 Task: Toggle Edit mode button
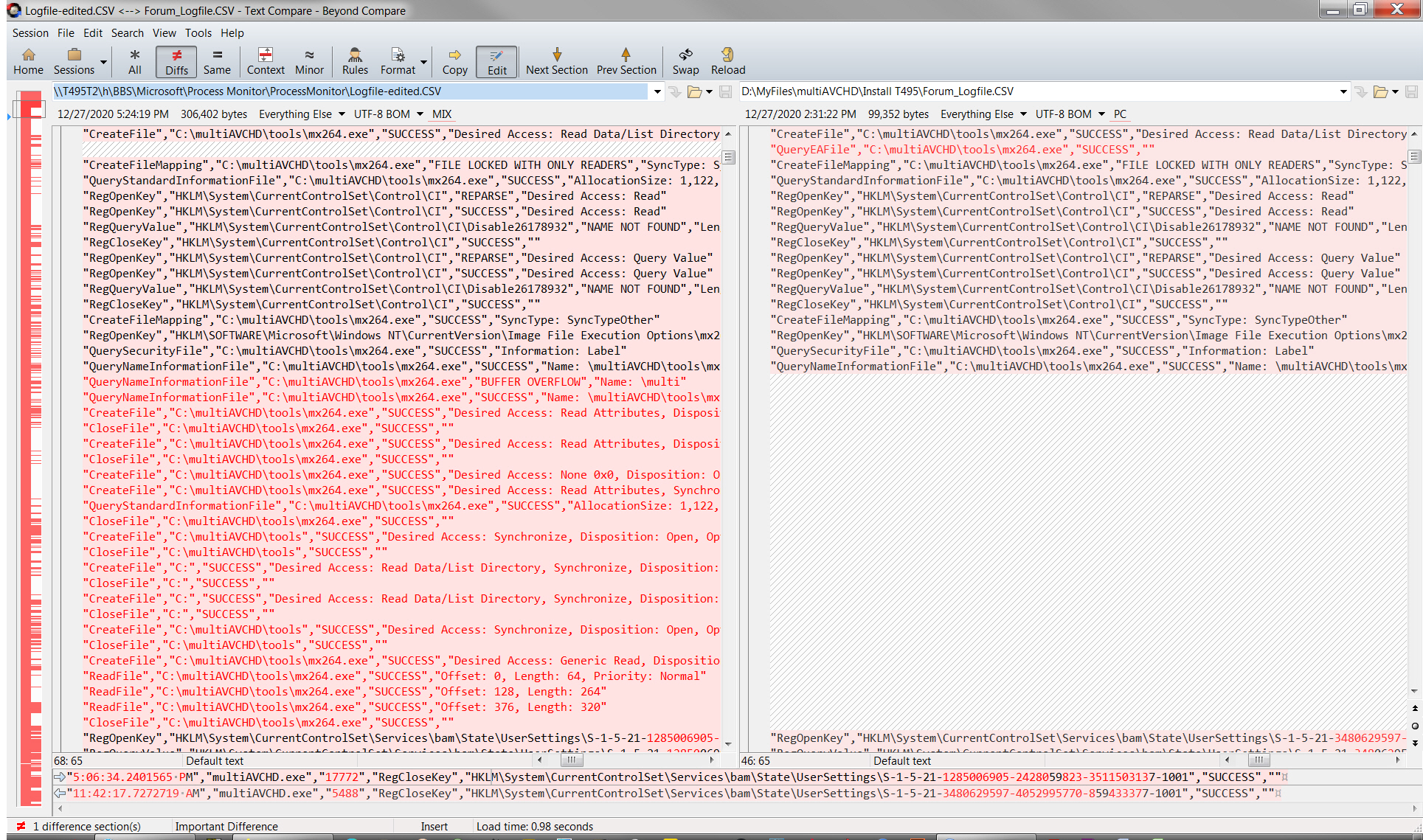tap(496, 61)
